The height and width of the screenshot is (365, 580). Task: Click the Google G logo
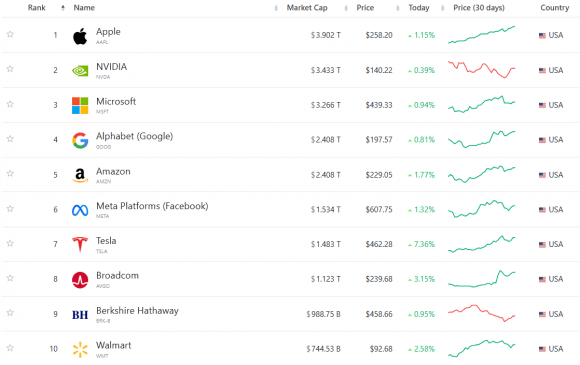[x=80, y=140]
